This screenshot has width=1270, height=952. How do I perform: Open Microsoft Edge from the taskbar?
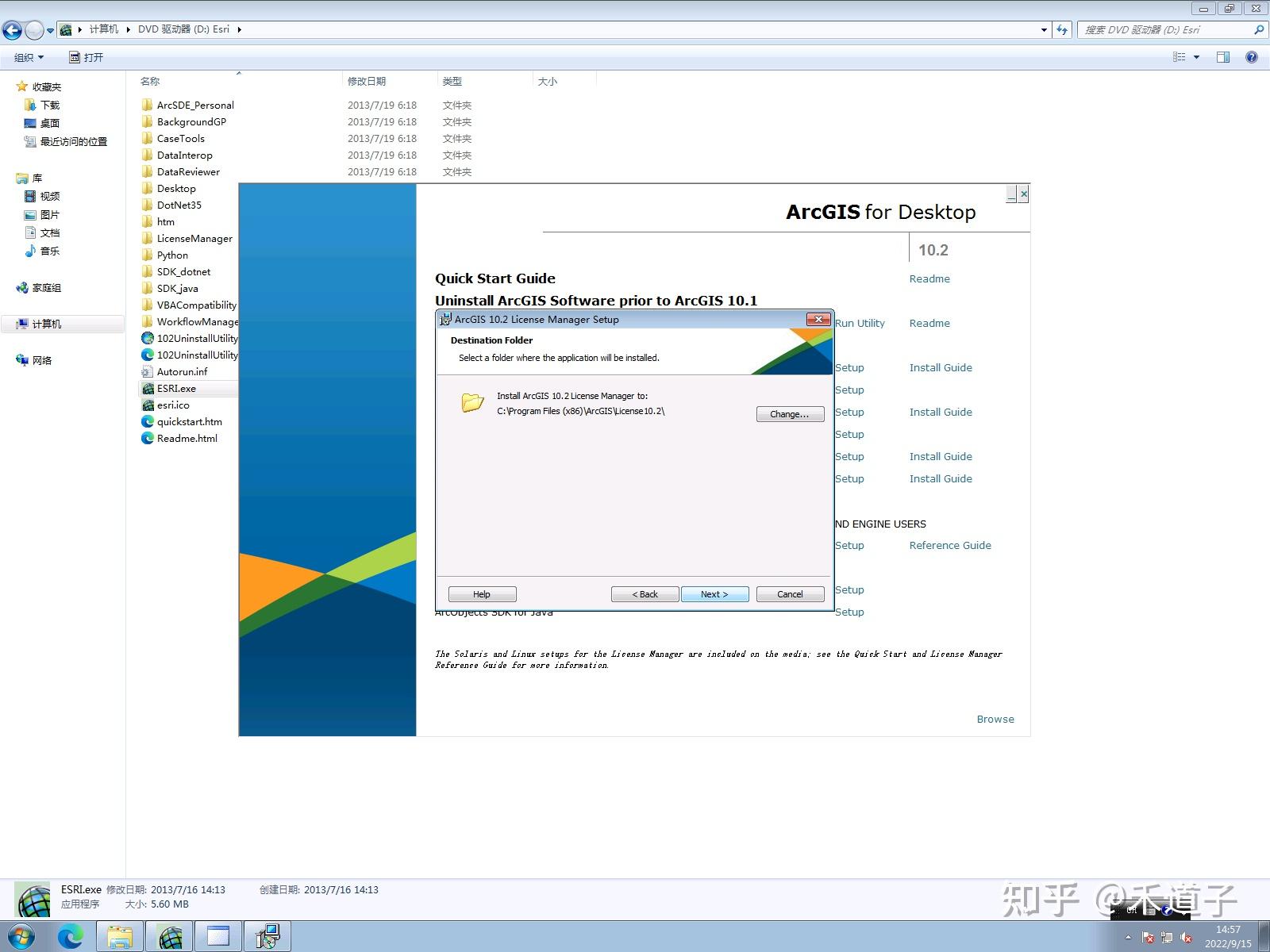71,936
